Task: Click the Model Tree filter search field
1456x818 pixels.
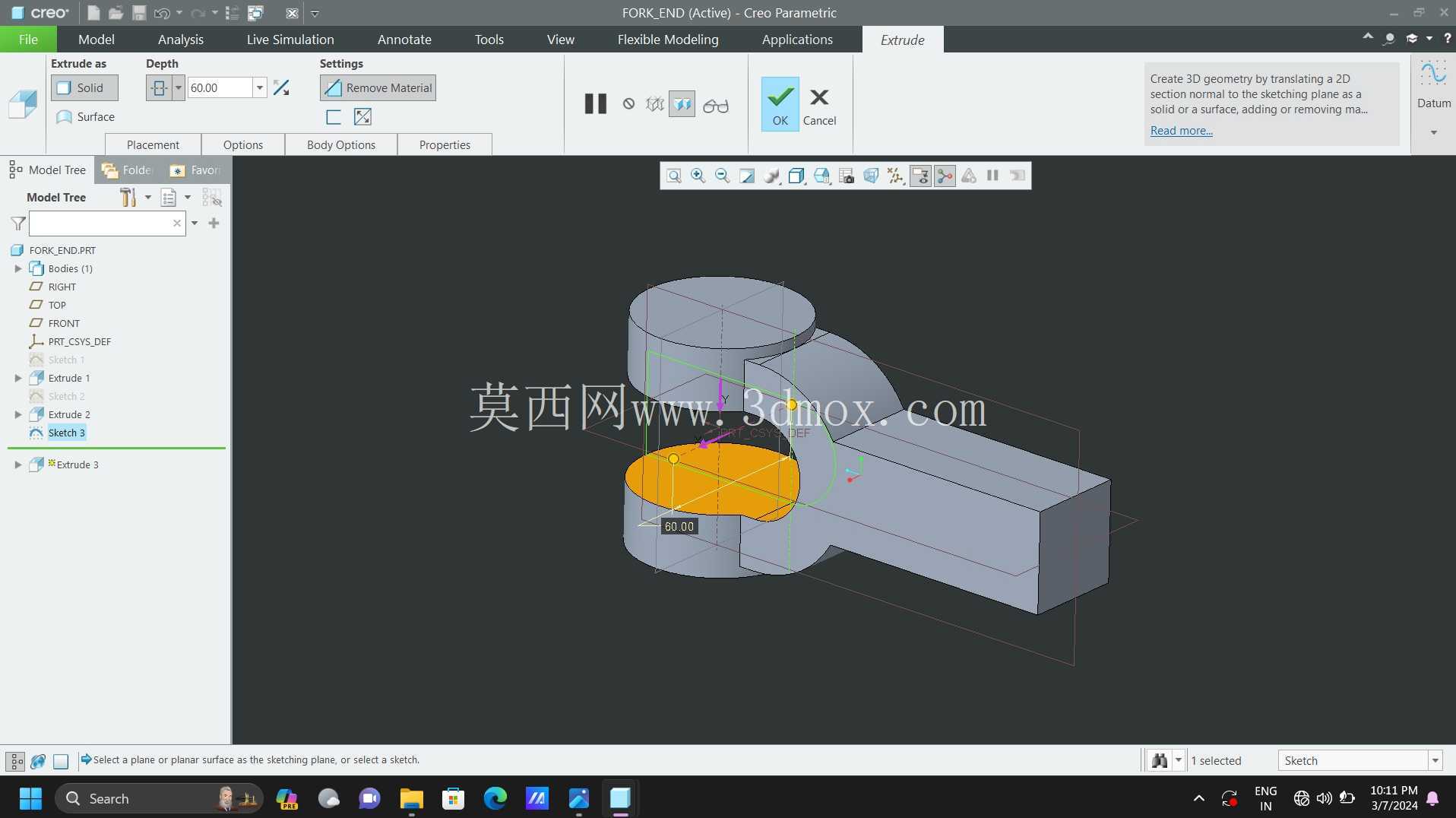Action: coord(107,224)
